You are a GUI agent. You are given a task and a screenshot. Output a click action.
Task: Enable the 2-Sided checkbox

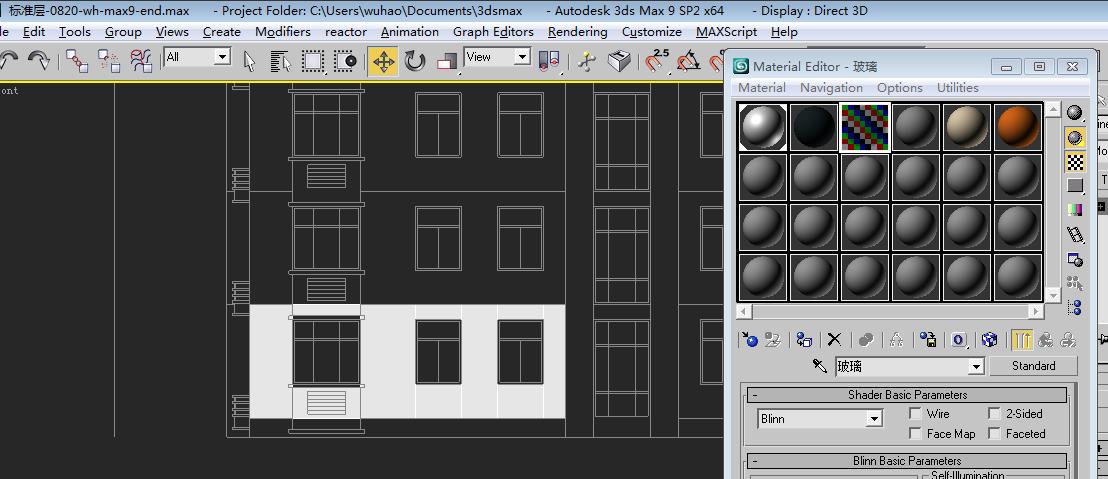click(x=995, y=413)
